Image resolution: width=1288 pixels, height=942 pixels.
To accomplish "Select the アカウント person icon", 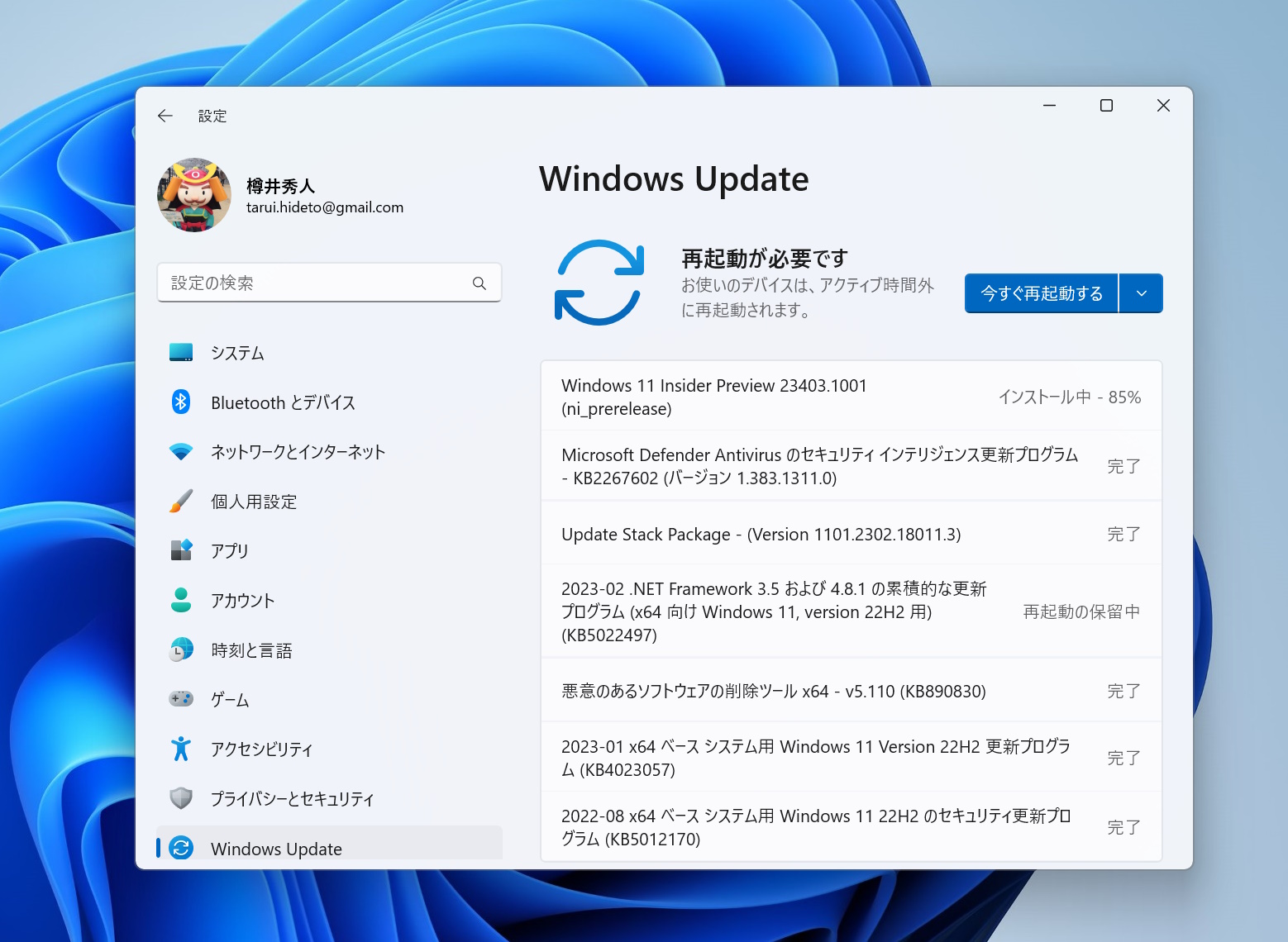I will 181,600.
